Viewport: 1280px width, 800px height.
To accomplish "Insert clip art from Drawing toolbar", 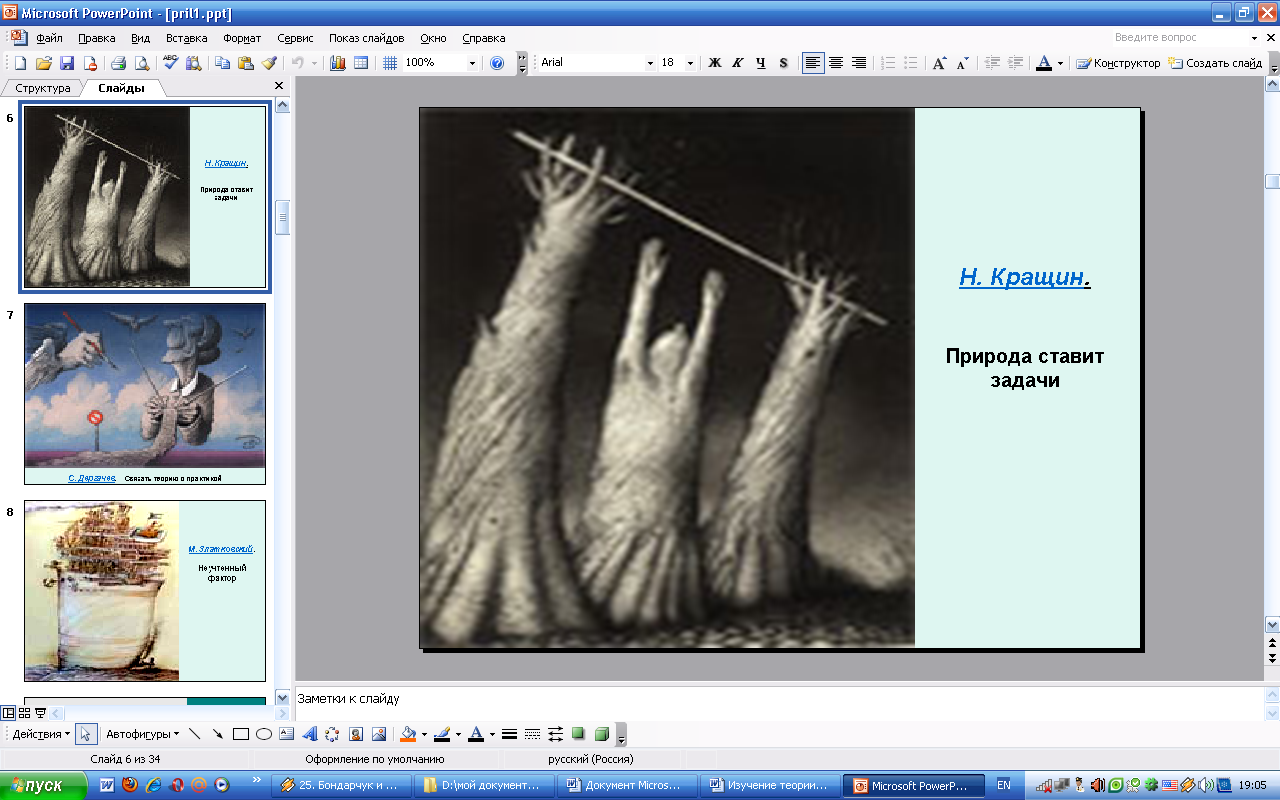I will (x=355, y=734).
